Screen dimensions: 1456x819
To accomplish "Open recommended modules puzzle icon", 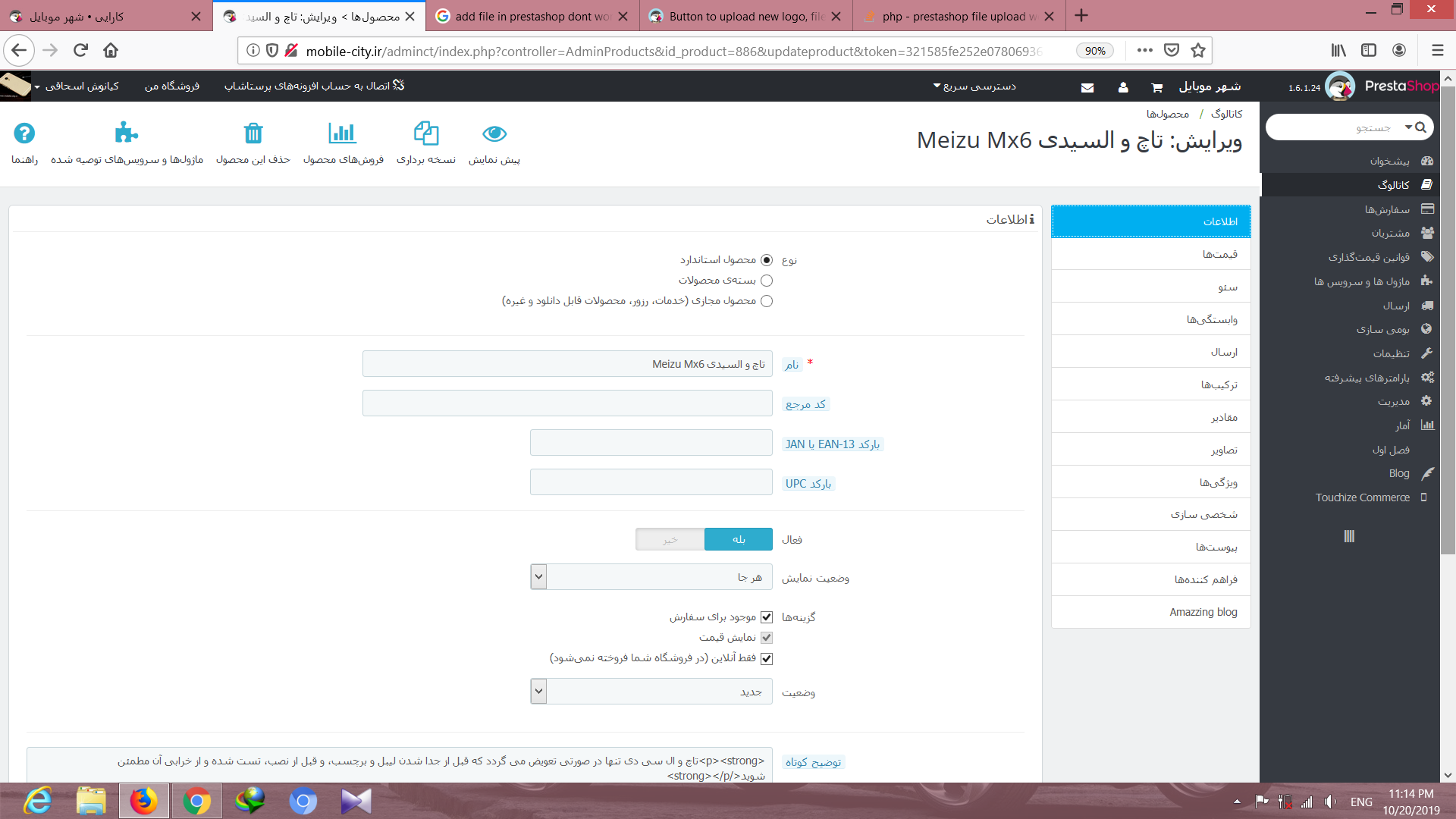I will click(x=126, y=133).
